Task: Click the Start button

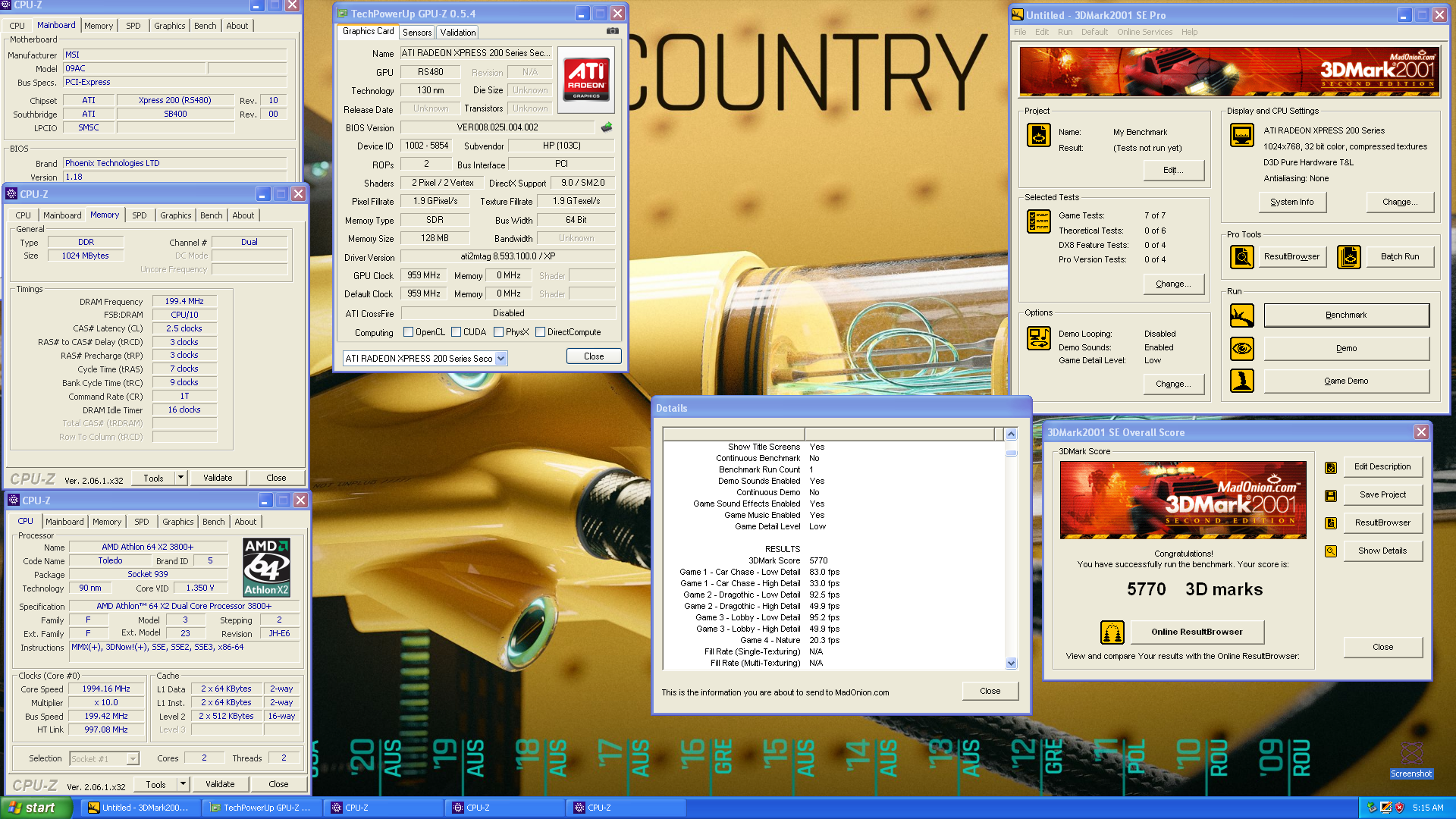Action: pyautogui.click(x=36, y=808)
